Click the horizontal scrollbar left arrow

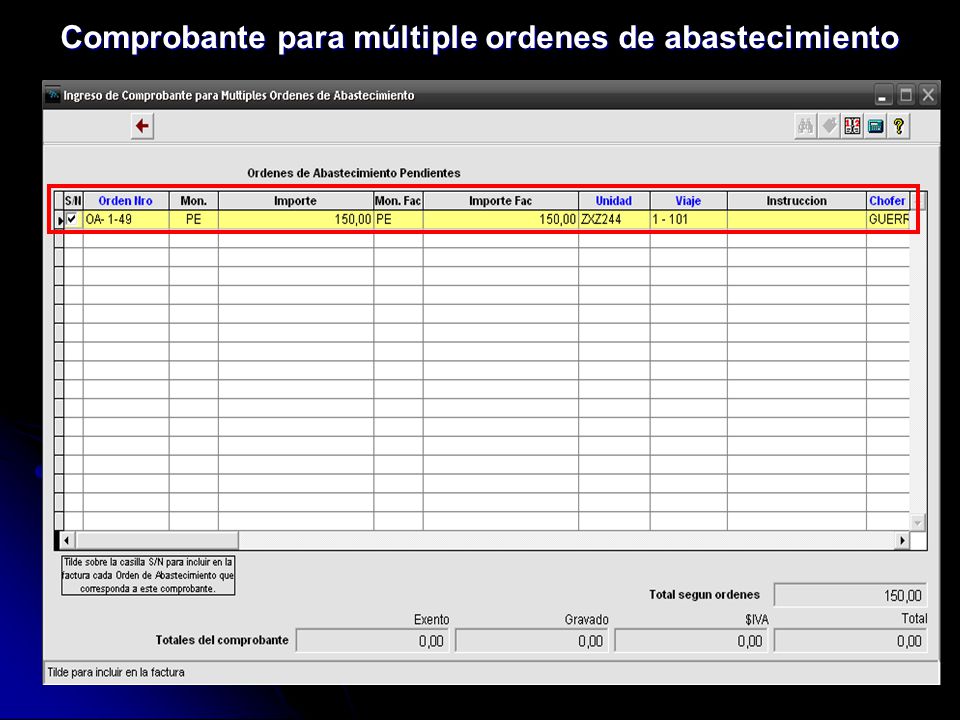point(67,541)
